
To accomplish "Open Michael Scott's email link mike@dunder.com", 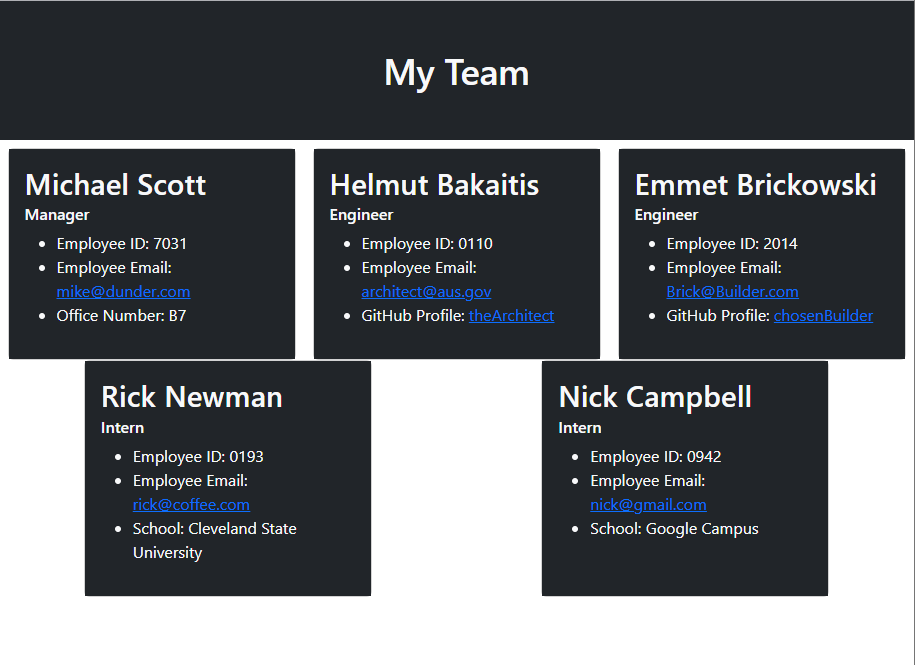I will click(123, 291).
